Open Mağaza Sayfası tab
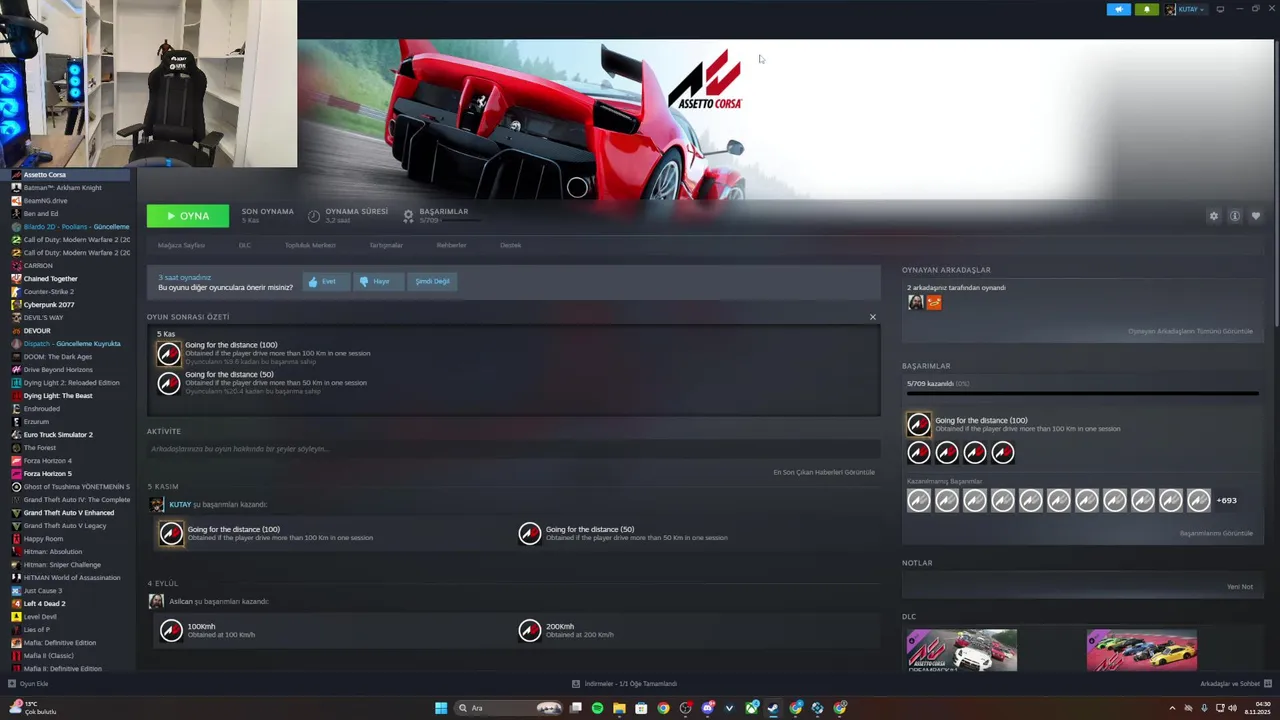 coord(181,245)
